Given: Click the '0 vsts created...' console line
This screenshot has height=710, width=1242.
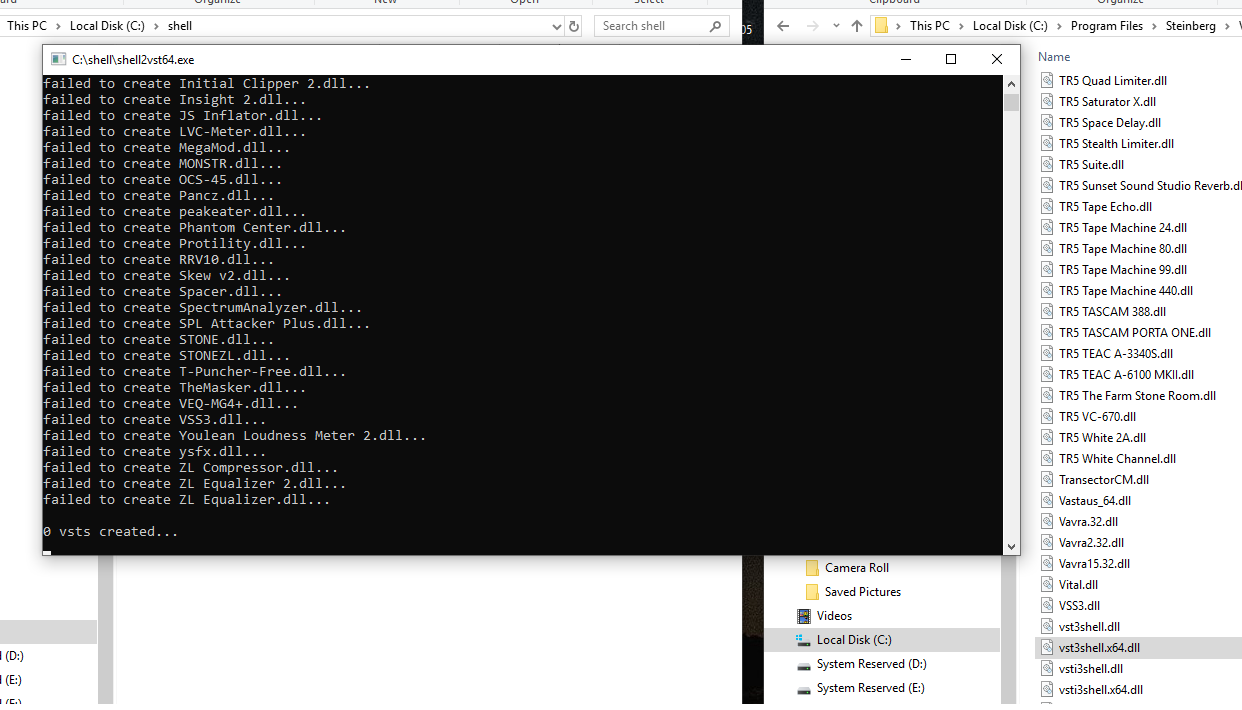Looking at the screenshot, I should click(111, 532).
